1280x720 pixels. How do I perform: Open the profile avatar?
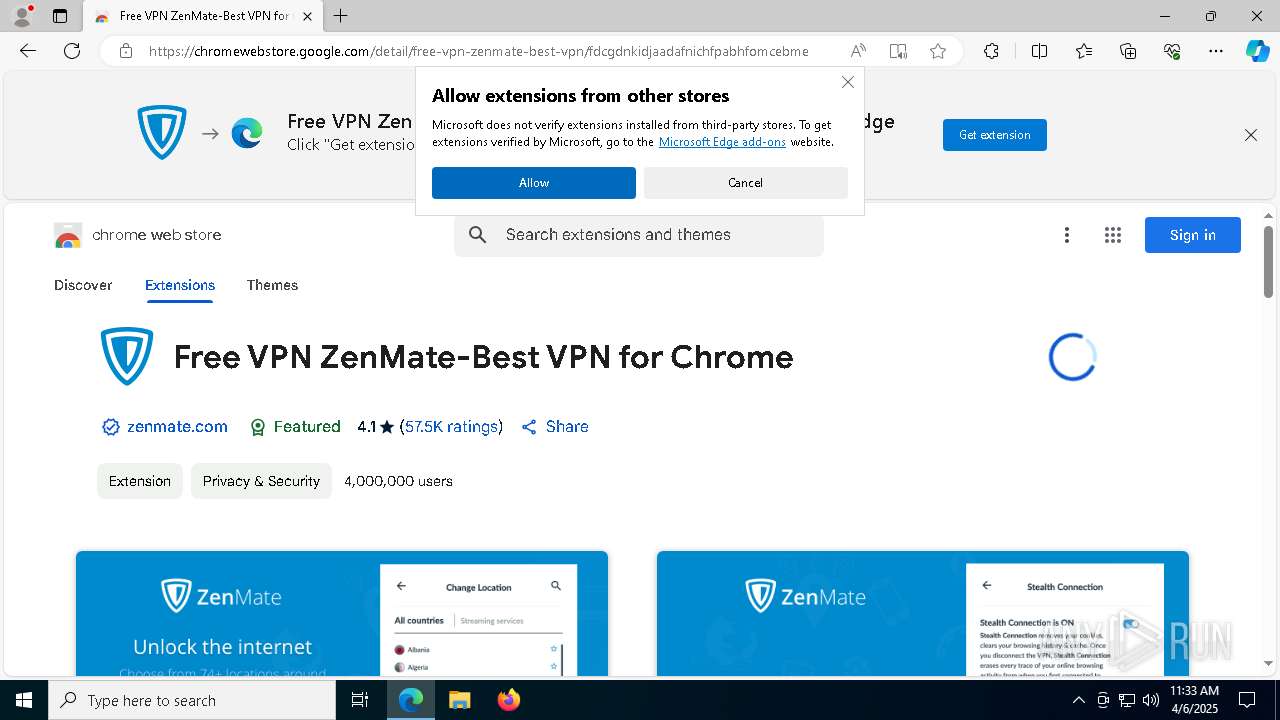(21, 16)
